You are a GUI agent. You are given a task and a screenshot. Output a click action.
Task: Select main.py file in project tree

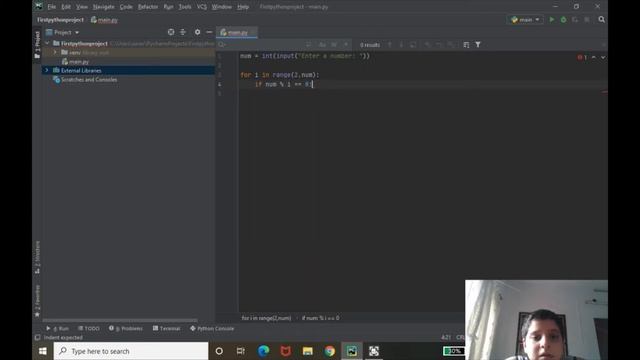pos(76,62)
